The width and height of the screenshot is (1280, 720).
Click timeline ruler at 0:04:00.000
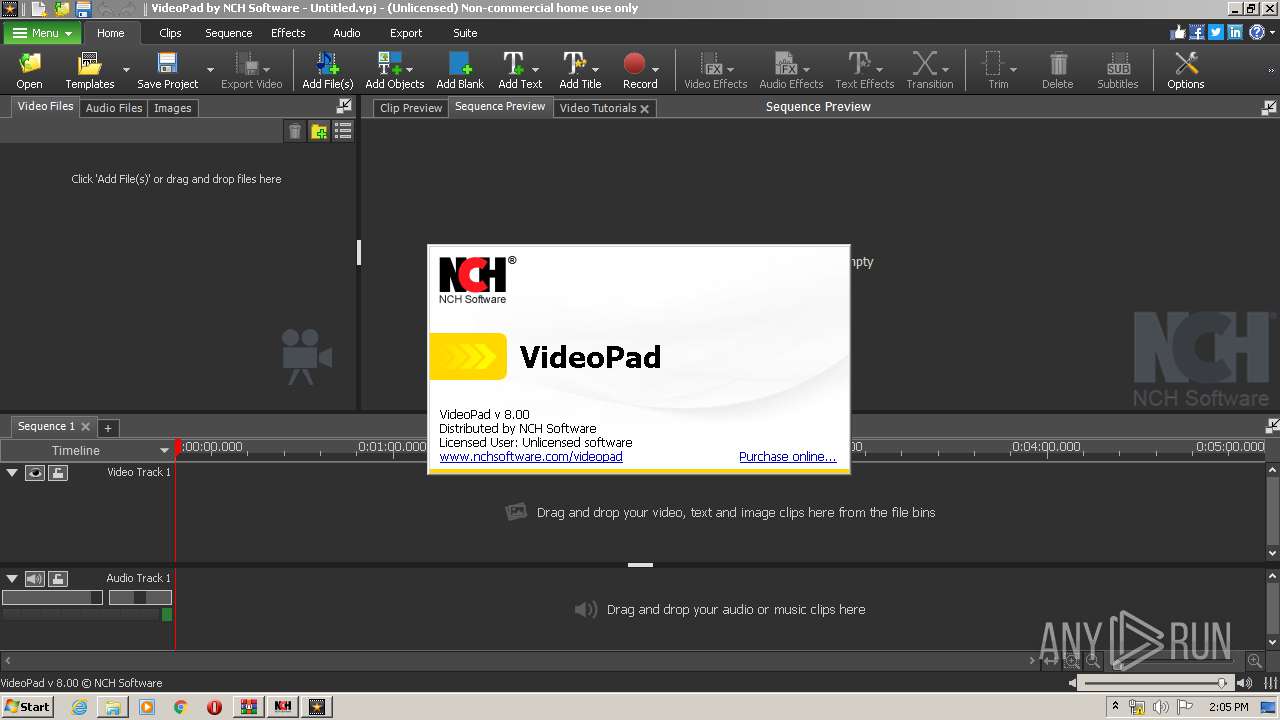pyautogui.click(x=1046, y=447)
